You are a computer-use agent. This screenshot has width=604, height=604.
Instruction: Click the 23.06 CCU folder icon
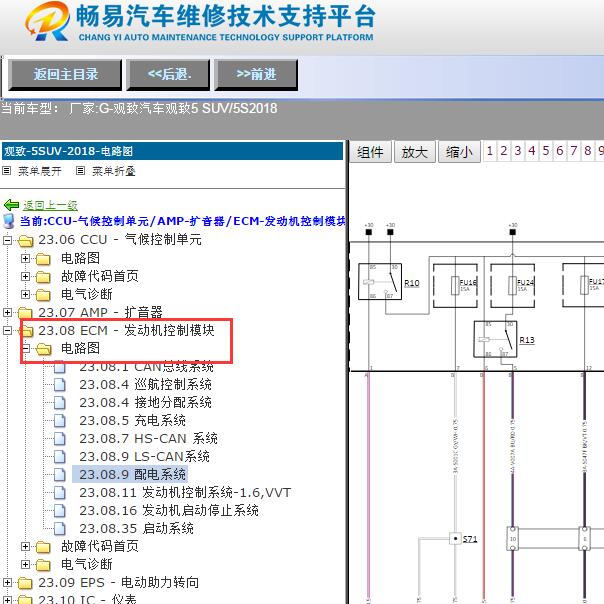click(x=25, y=241)
